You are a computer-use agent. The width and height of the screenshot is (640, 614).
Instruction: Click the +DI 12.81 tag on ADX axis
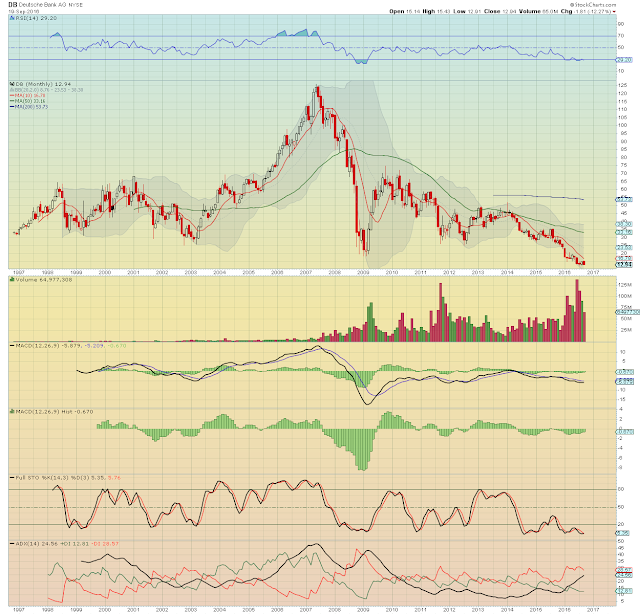[x=624, y=591]
